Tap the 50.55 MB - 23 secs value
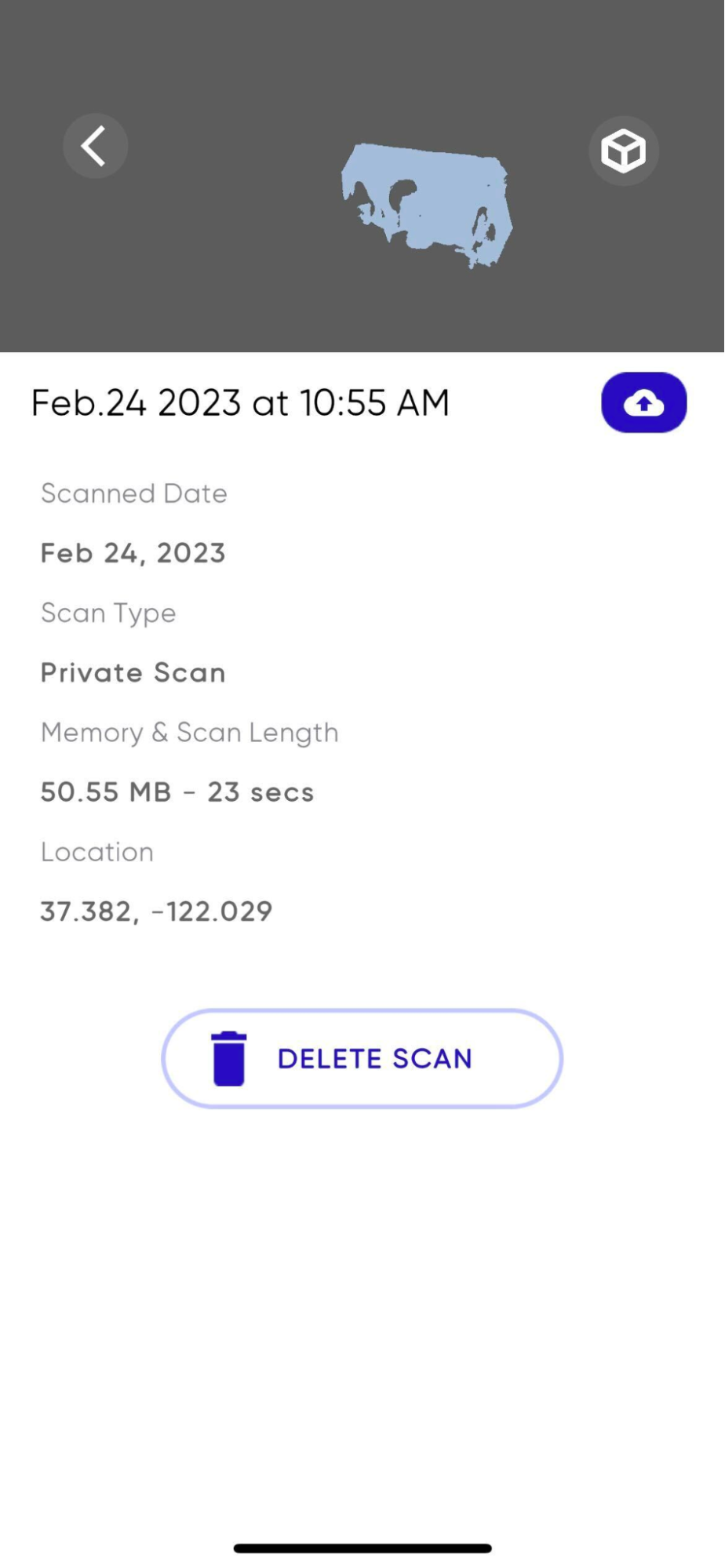This screenshot has width=725, height=1568. pyautogui.click(x=177, y=792)
